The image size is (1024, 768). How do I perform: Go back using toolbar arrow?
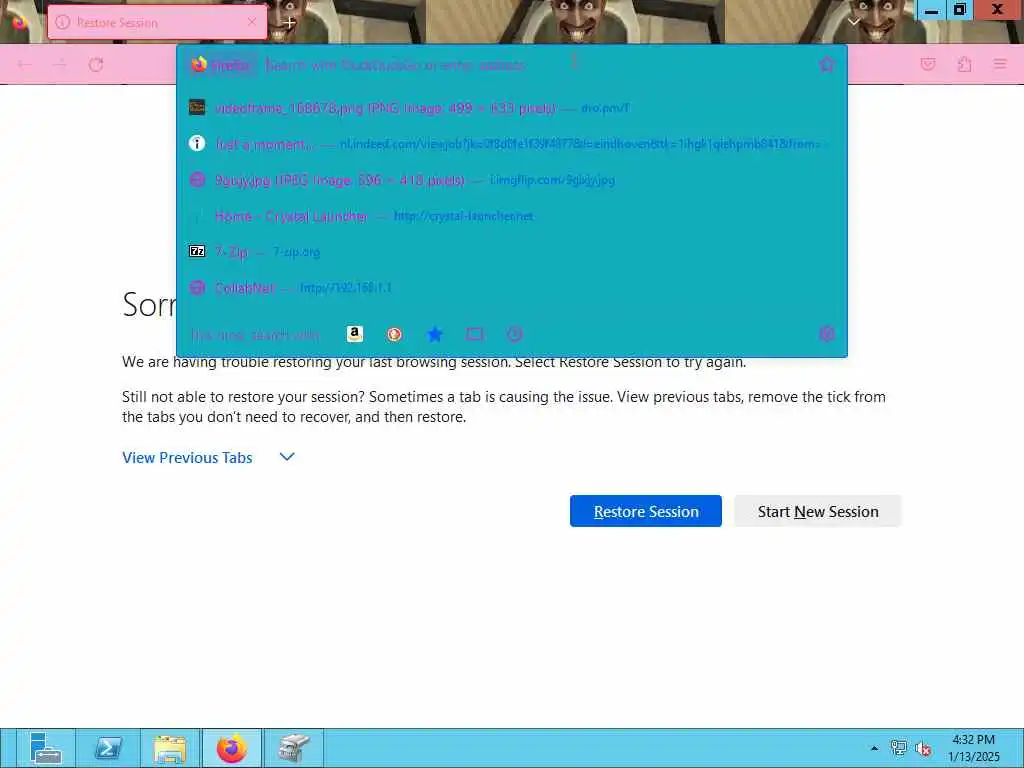(25, 65)
